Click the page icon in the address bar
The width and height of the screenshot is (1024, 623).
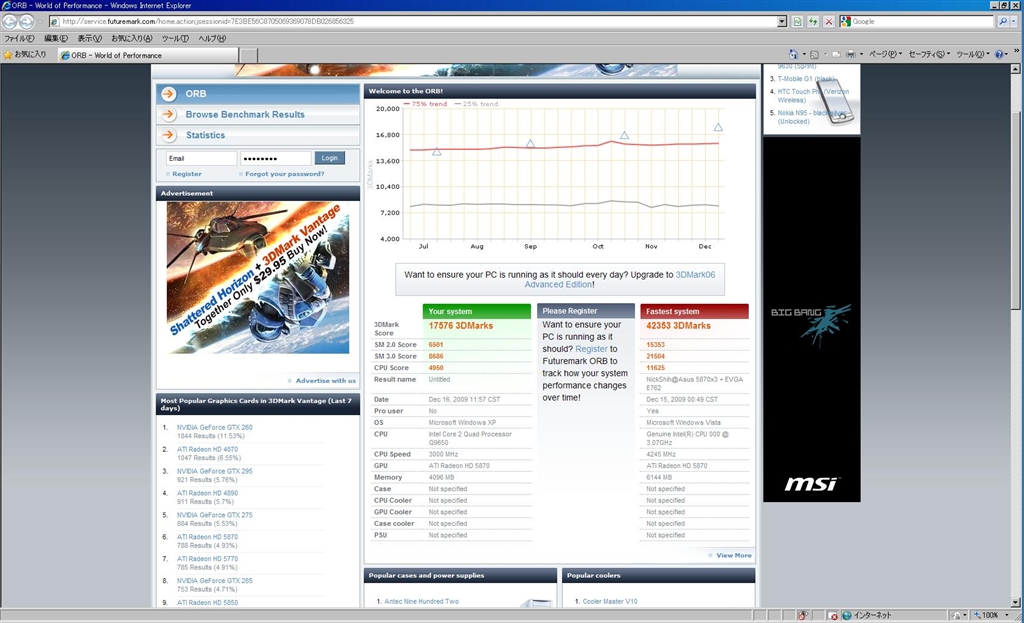point(56,22)
